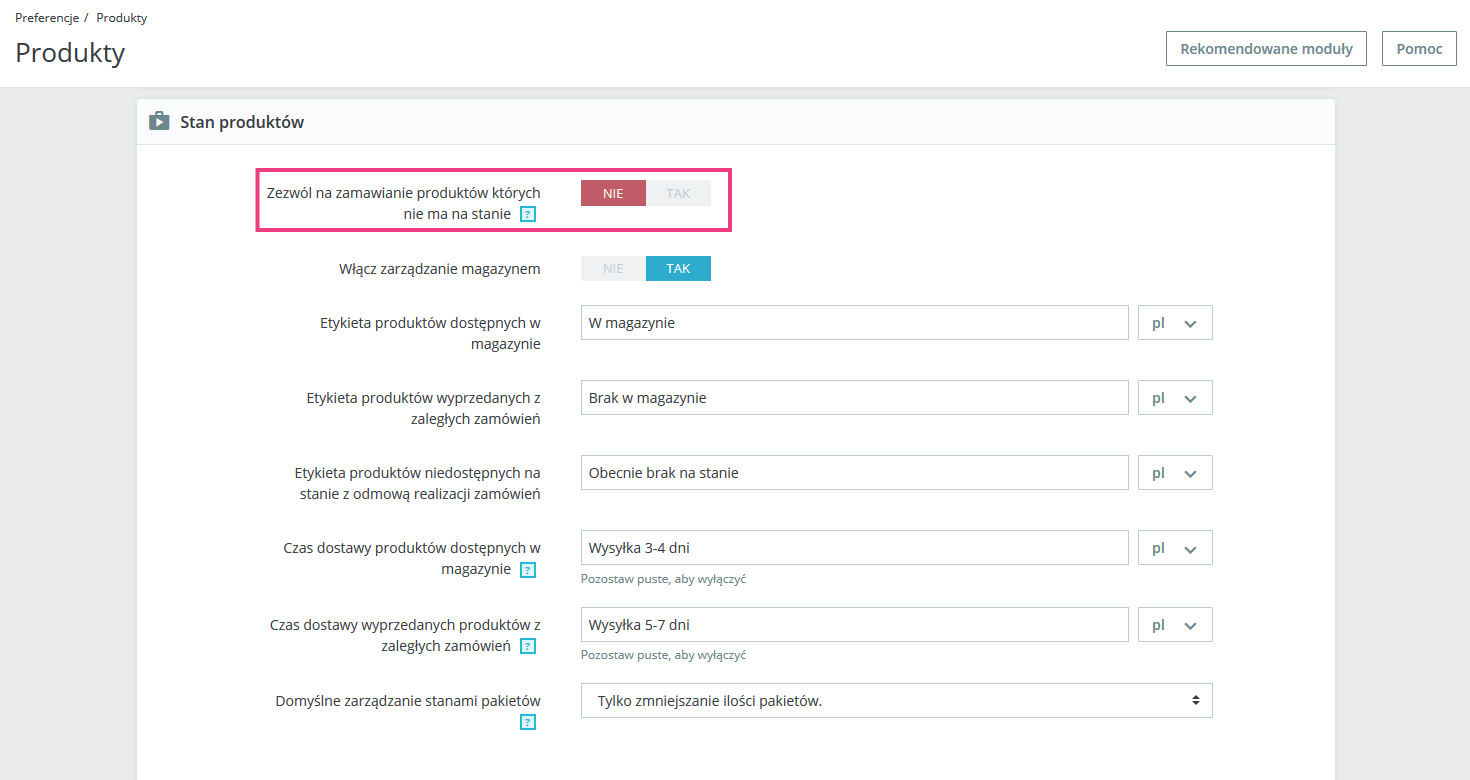Click TAK for Włącz zarządzanie magazynem
Image resolution: width=1470 pixels, height=780 pixels.
678,269
